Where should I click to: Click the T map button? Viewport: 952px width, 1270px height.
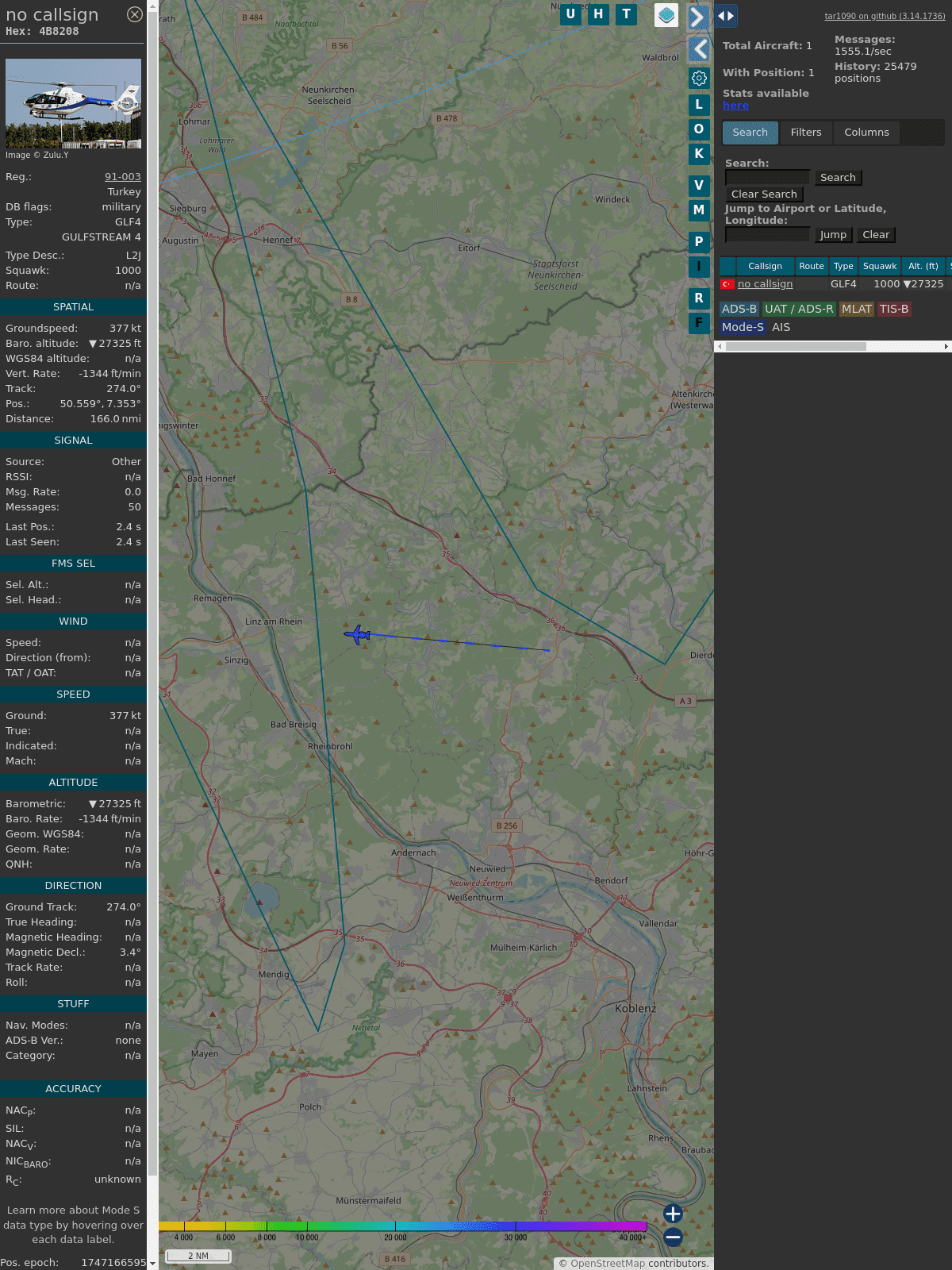point(627,13)
